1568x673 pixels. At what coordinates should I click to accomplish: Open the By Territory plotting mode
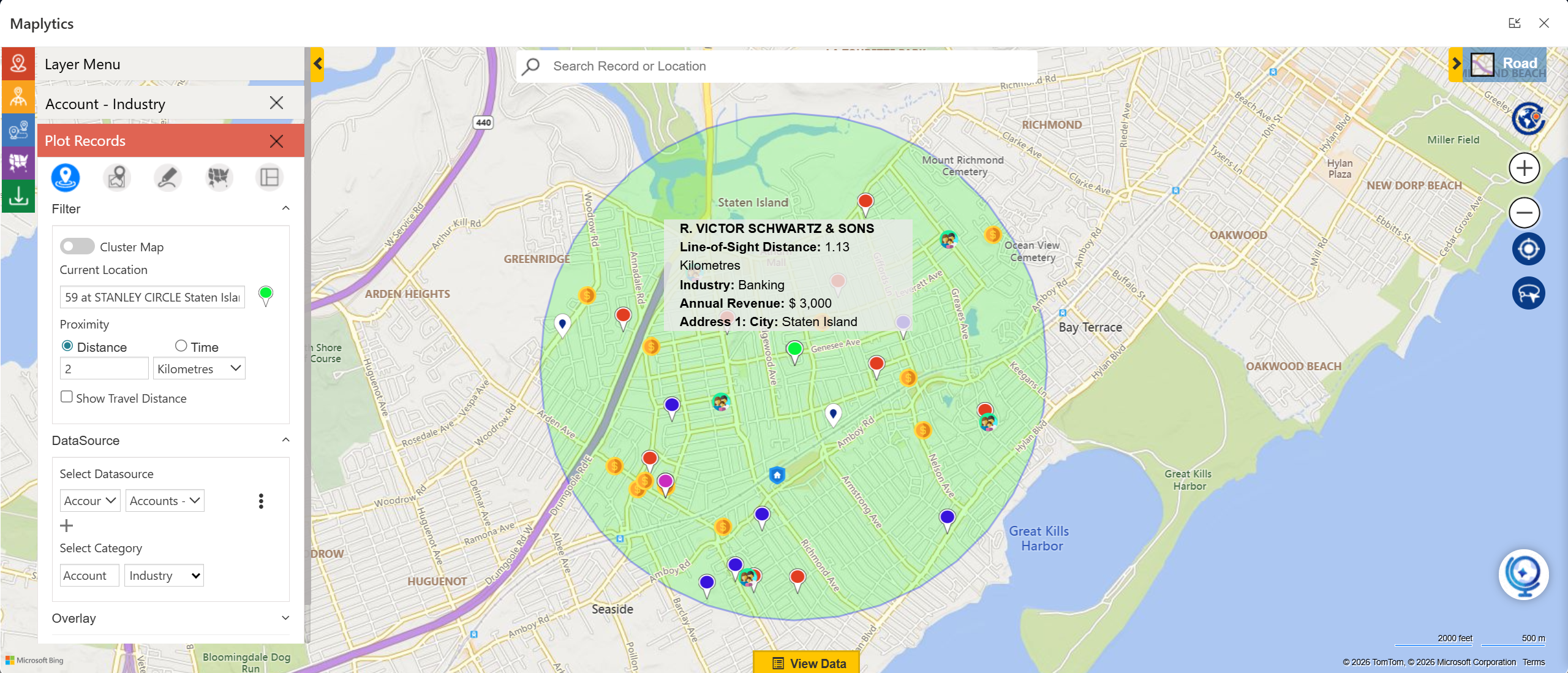(x=219, y=178)
